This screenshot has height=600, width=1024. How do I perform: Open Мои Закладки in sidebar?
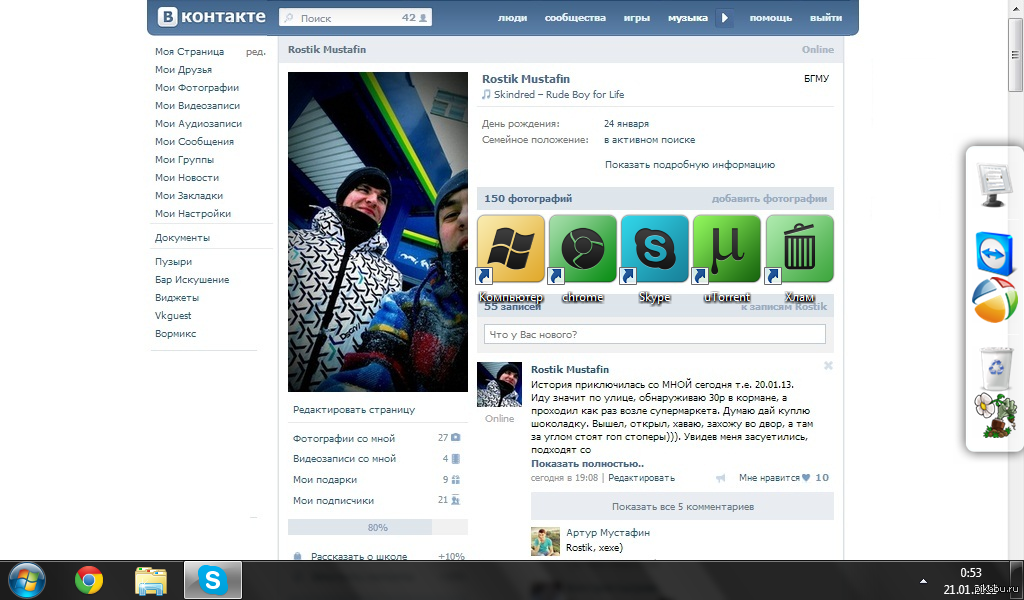click(189, 195)
